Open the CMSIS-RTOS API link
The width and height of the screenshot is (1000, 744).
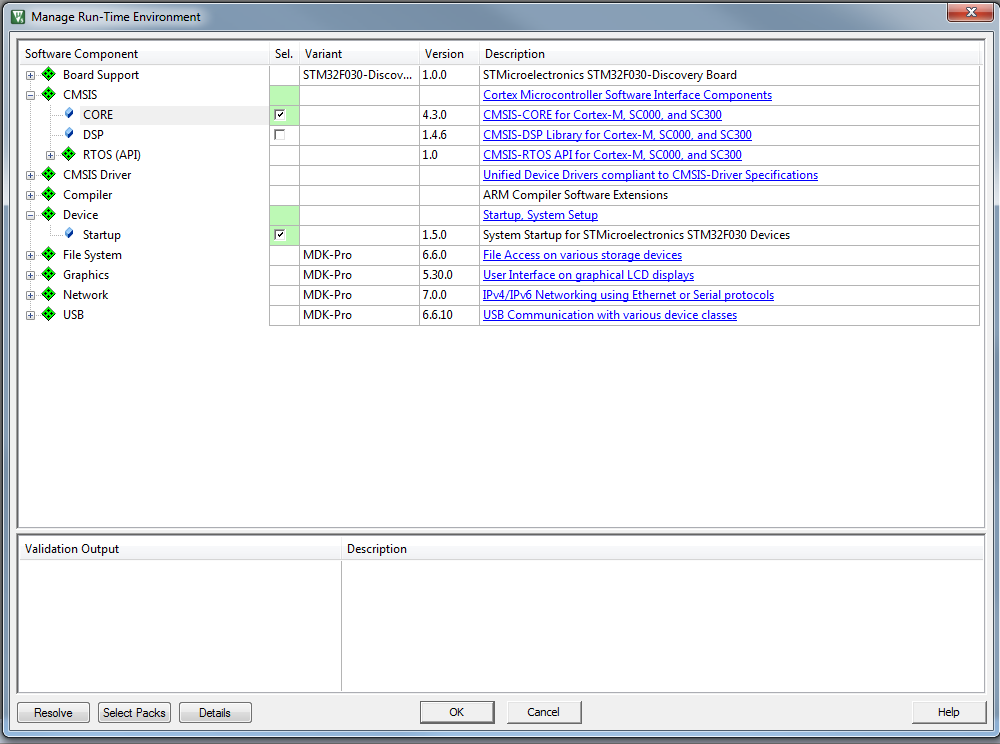[612, 155]
